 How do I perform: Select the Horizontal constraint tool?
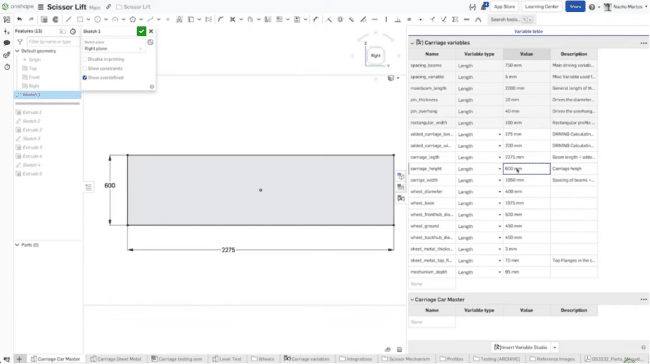click(375, 19)
